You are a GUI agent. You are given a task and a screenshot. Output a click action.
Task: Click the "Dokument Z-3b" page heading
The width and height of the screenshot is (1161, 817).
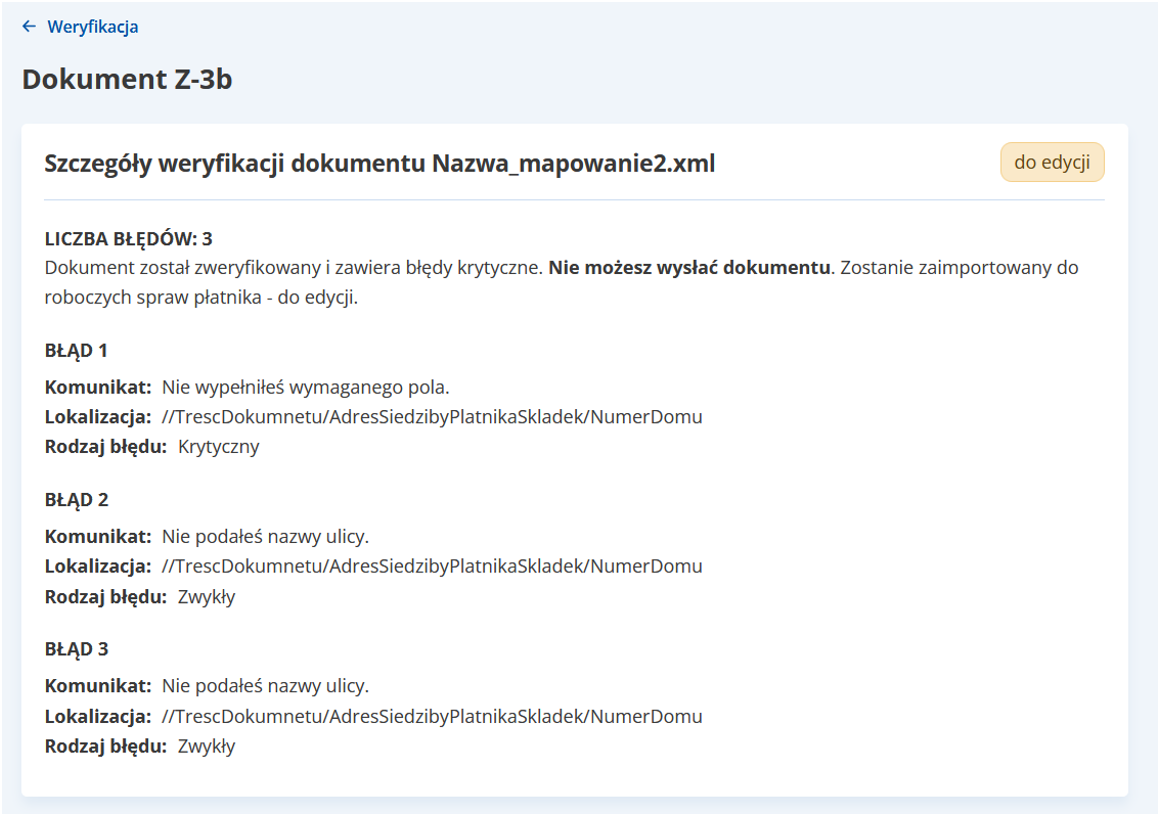click(x=127, y=79)
